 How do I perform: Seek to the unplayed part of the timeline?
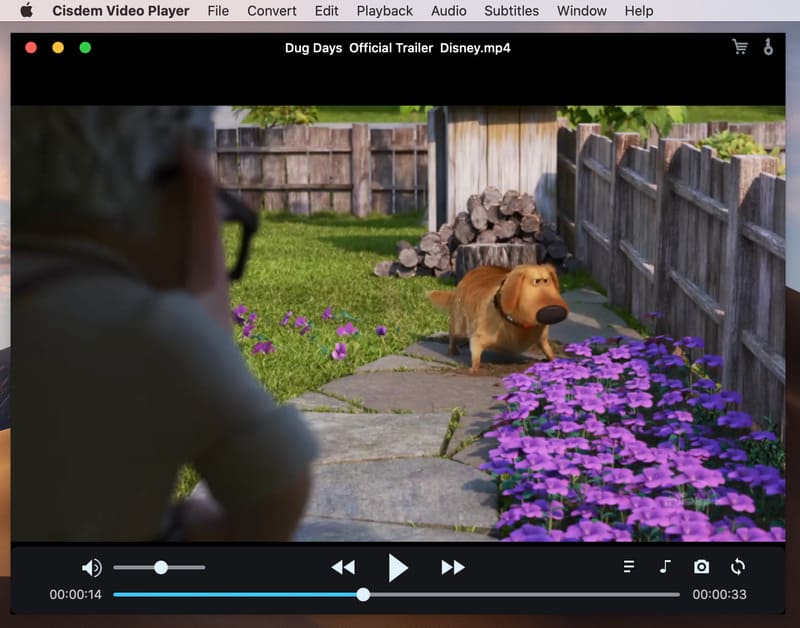click(x=525, y=594)
